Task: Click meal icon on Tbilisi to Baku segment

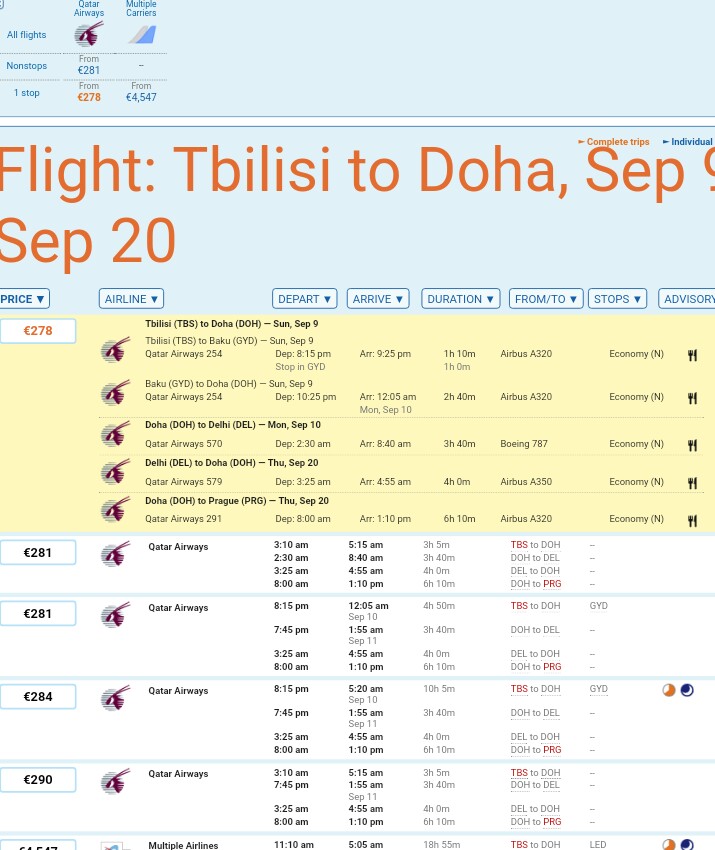Action: point(692,356)
